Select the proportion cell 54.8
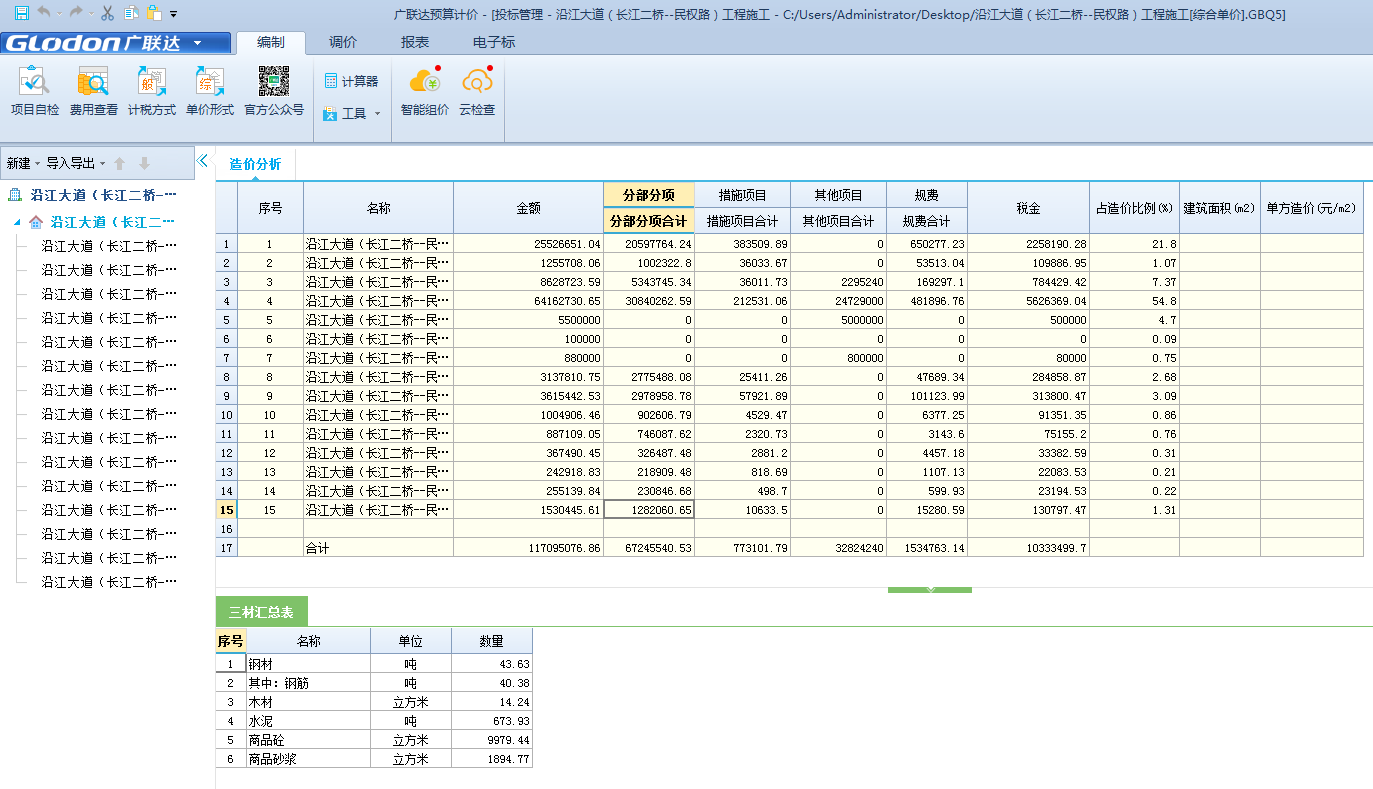This screenshot has height=789, width=1373. click(1134, 301)
